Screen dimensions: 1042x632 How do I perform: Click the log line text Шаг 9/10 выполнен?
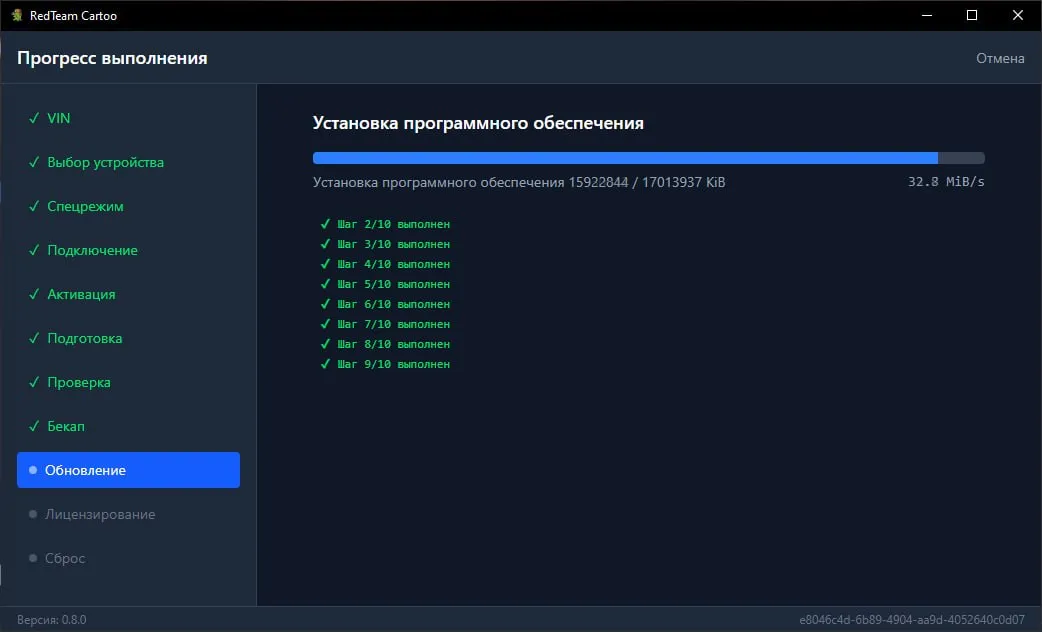click(393, 364)
